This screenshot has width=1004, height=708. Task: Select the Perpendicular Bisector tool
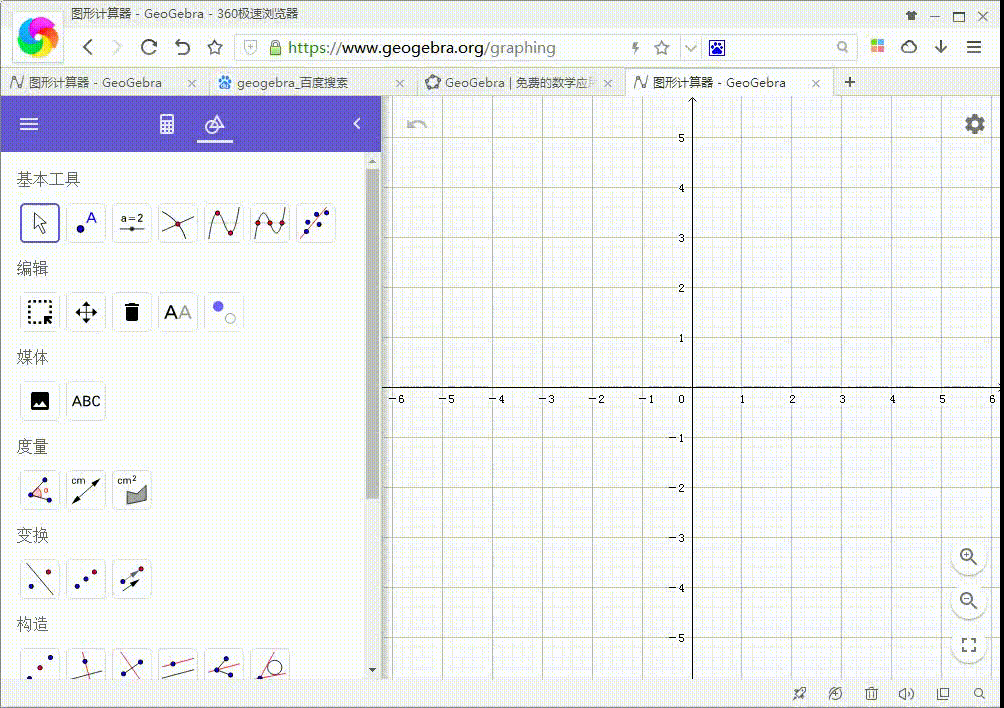pyautogui.click(x=132, y=664)
